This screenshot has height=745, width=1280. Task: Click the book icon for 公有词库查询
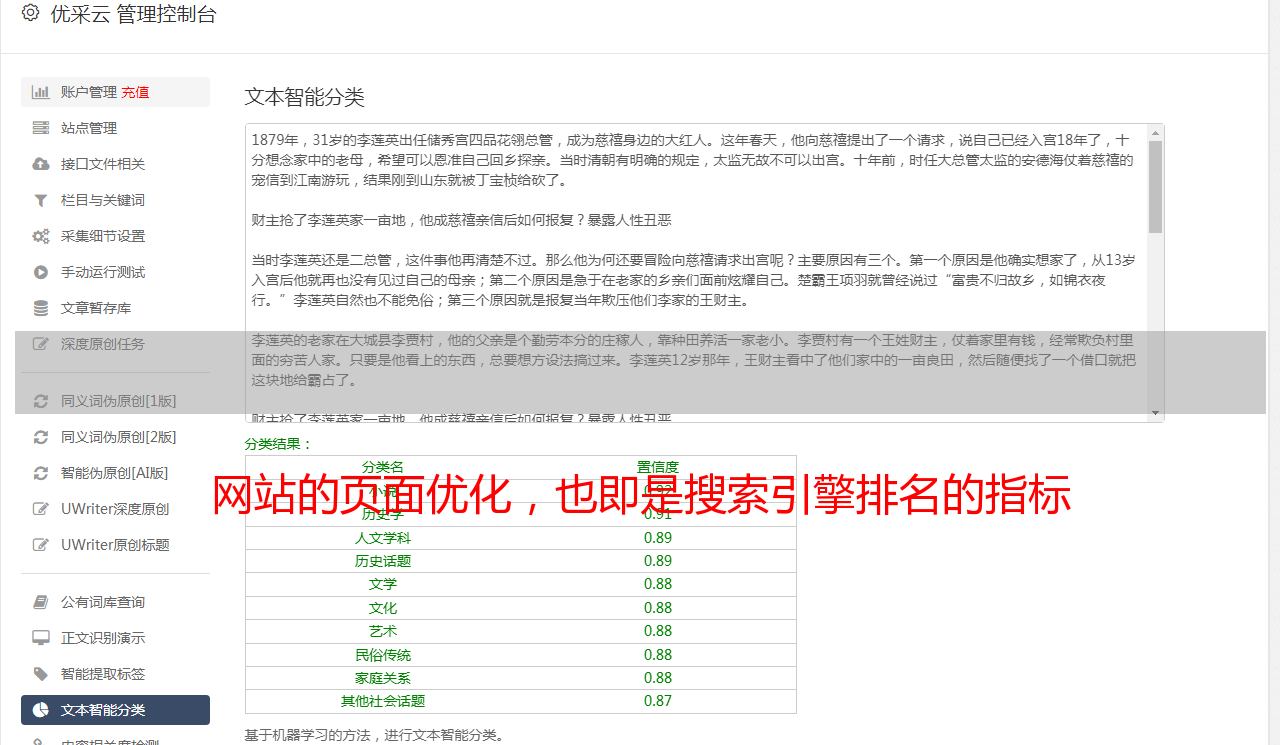[x=41, y=602]
